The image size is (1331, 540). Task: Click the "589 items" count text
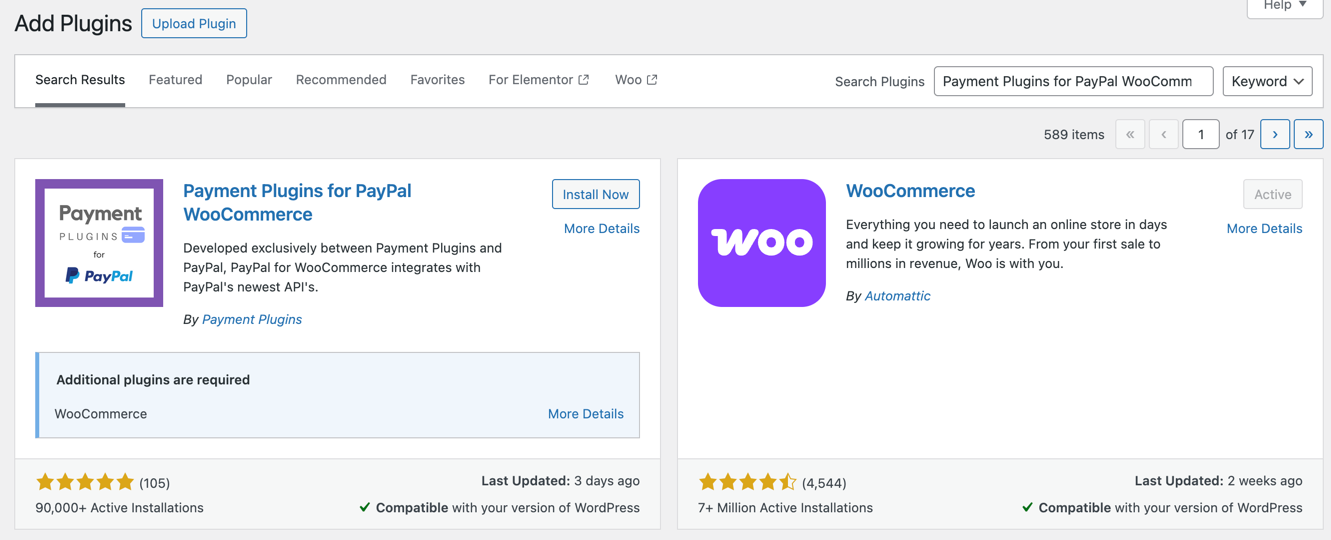coord(1074,134)
